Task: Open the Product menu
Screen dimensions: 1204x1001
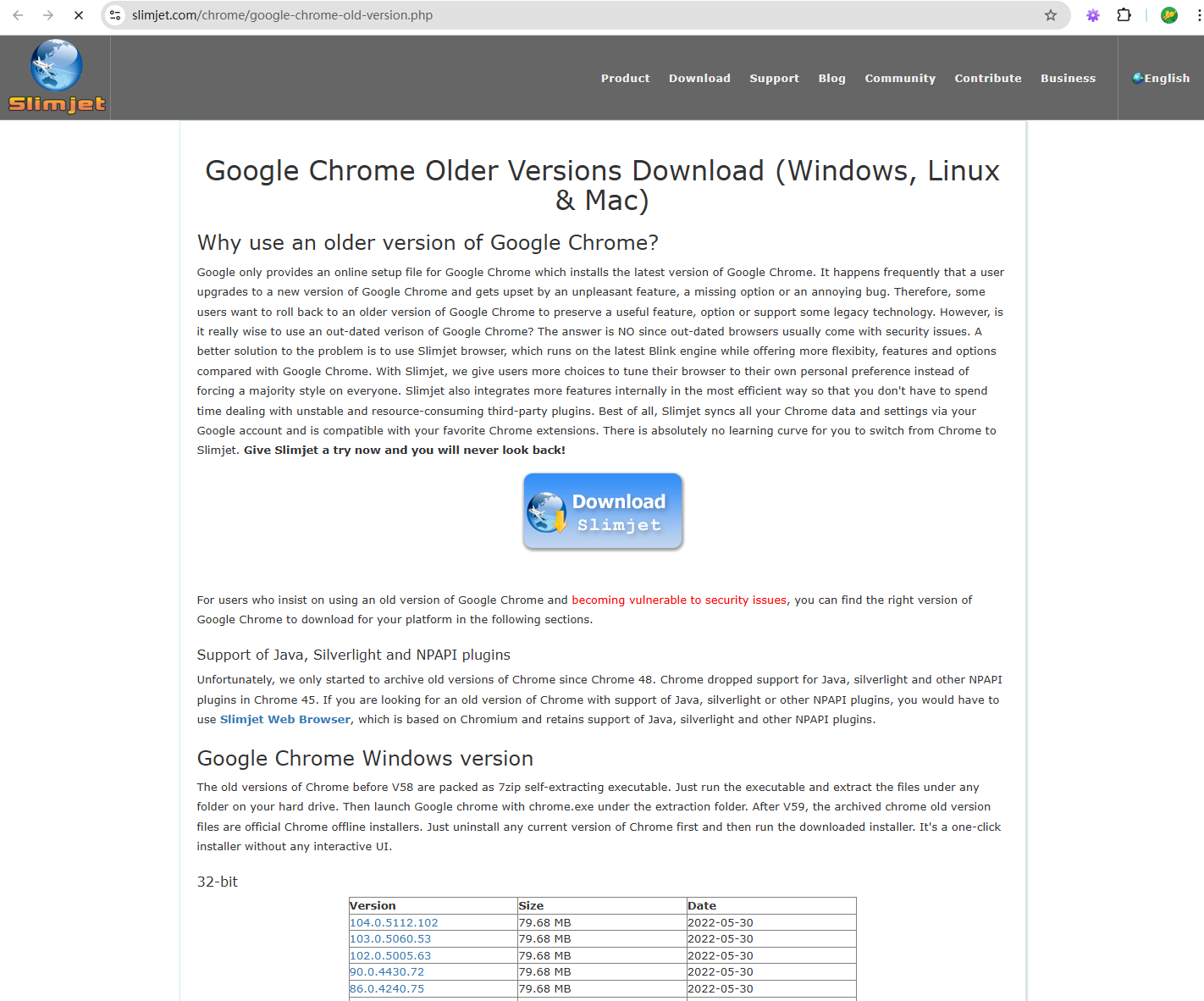Action: (x=626, y=78)
